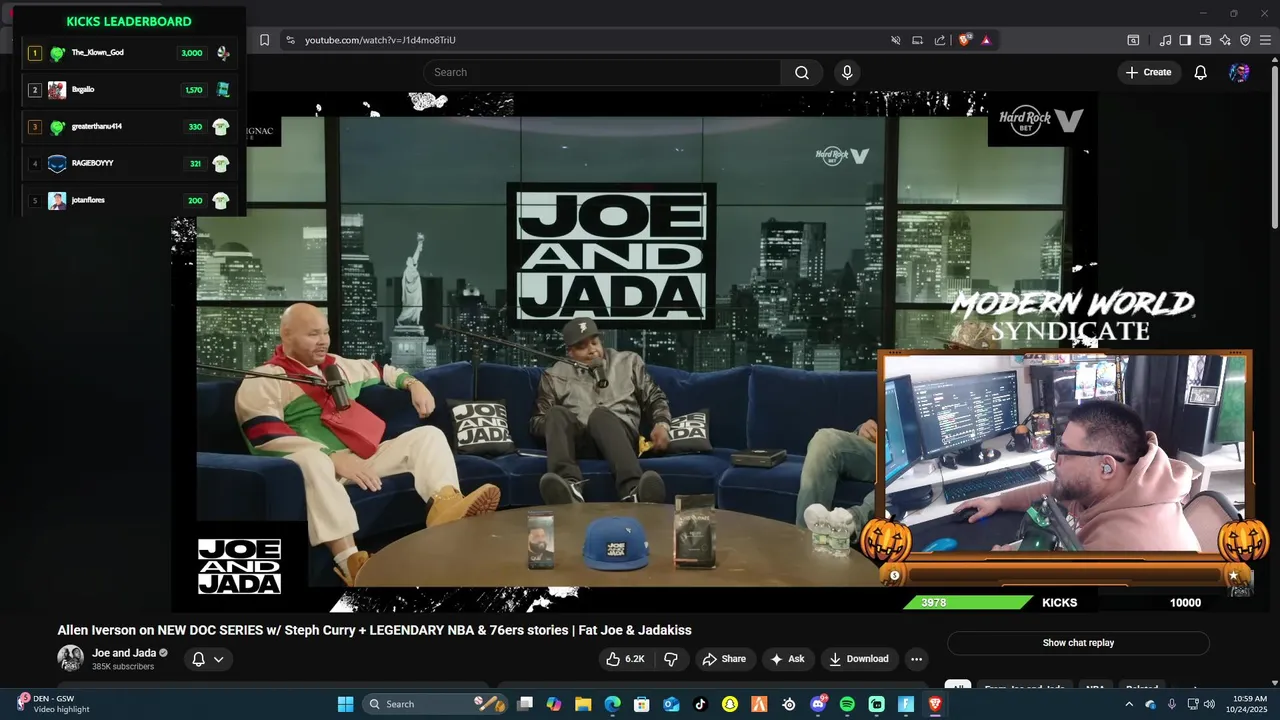Click the Joe and Jada channel avatar
This screenshot has width=1280, height=720.
tap(70, 658)
